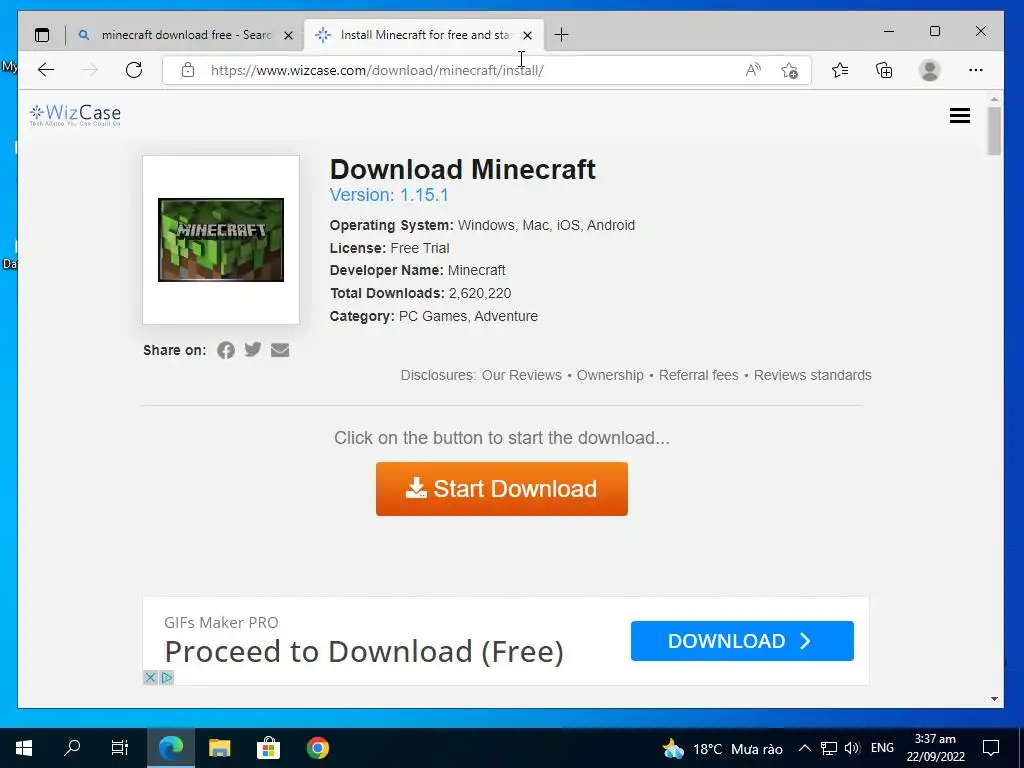Open File Explorer from taskbar
Image resolution: width=1024 pixels, height=768 pixels.
click(219, 748)
